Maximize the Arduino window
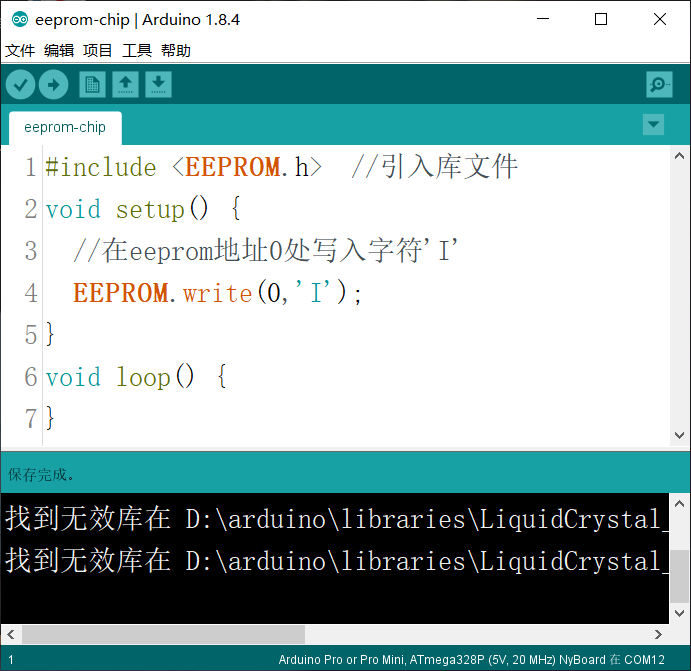Image resolution: width=691 pixels, height=671 pixels. point(601,19)
